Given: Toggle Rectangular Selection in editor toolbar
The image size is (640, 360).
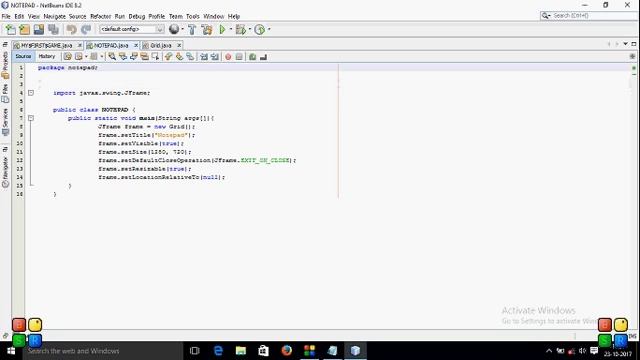Looking at the screenshot, I should 155,57.
